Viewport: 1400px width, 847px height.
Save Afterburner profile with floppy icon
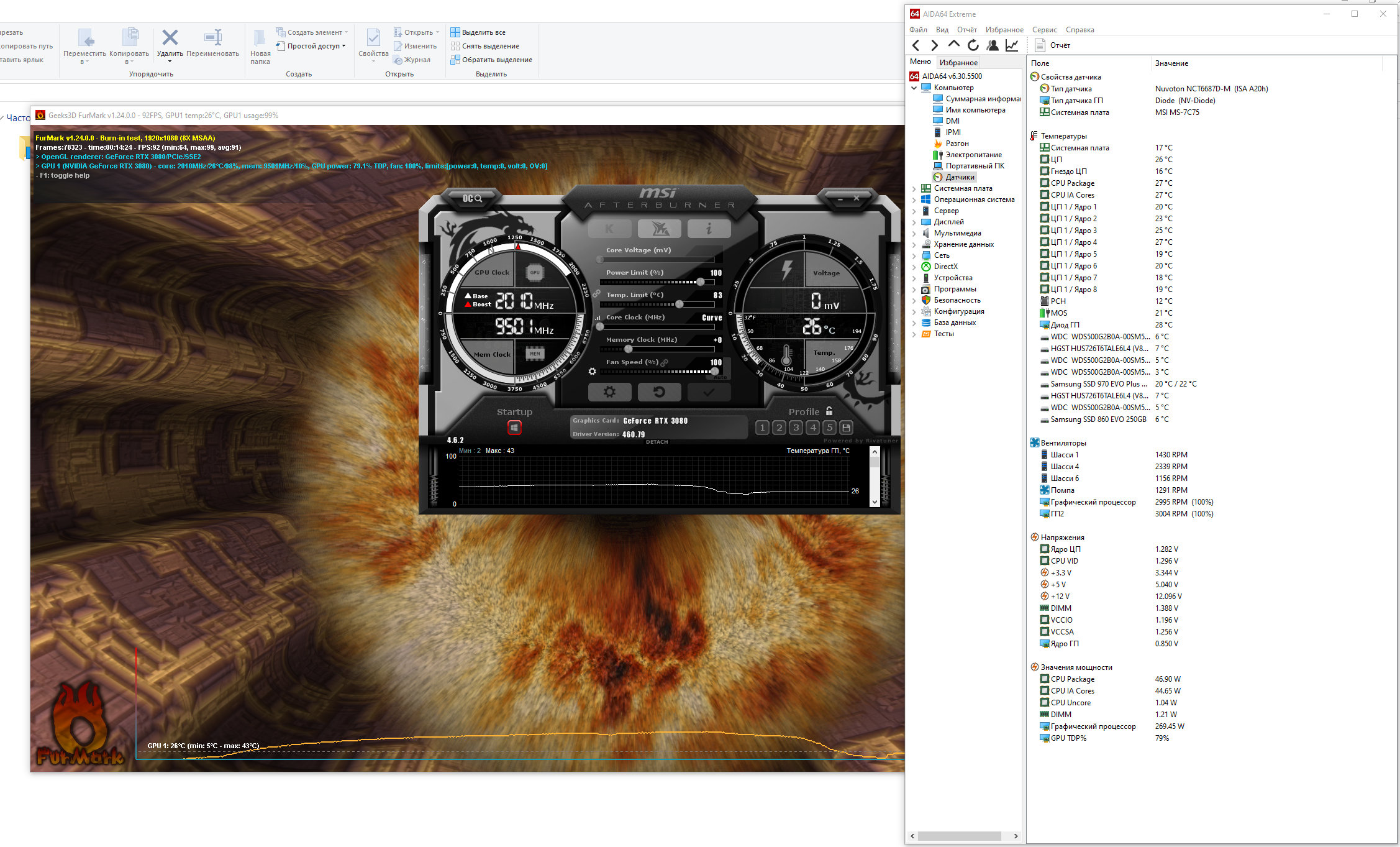846,428
